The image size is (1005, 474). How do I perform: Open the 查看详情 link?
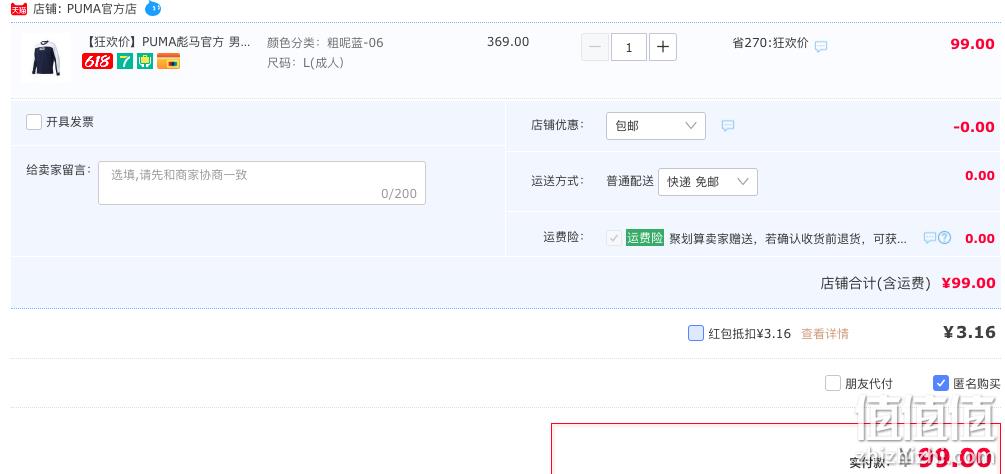(x=825, y=334)
